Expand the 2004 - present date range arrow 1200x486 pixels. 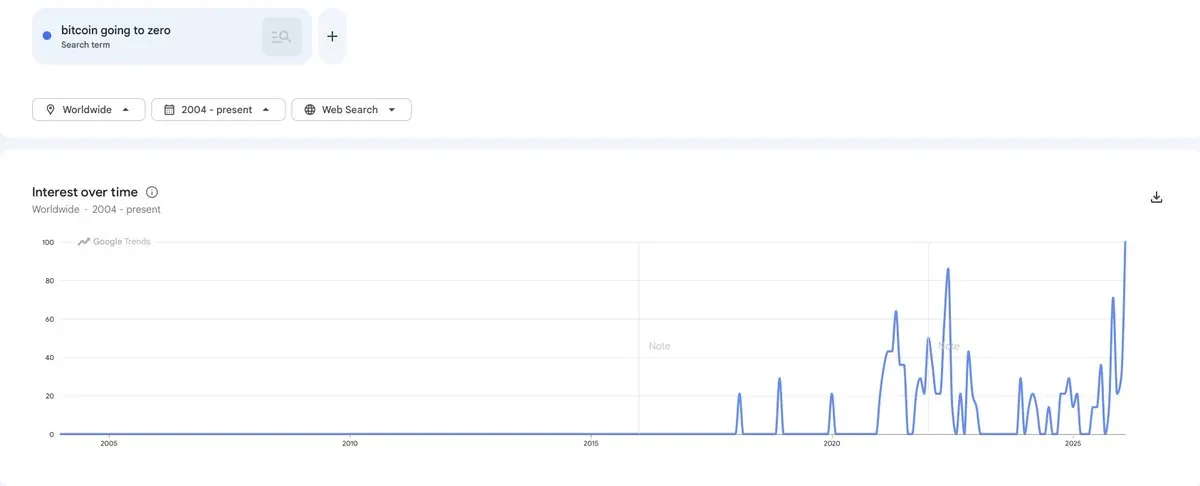(x=266, y=110)
